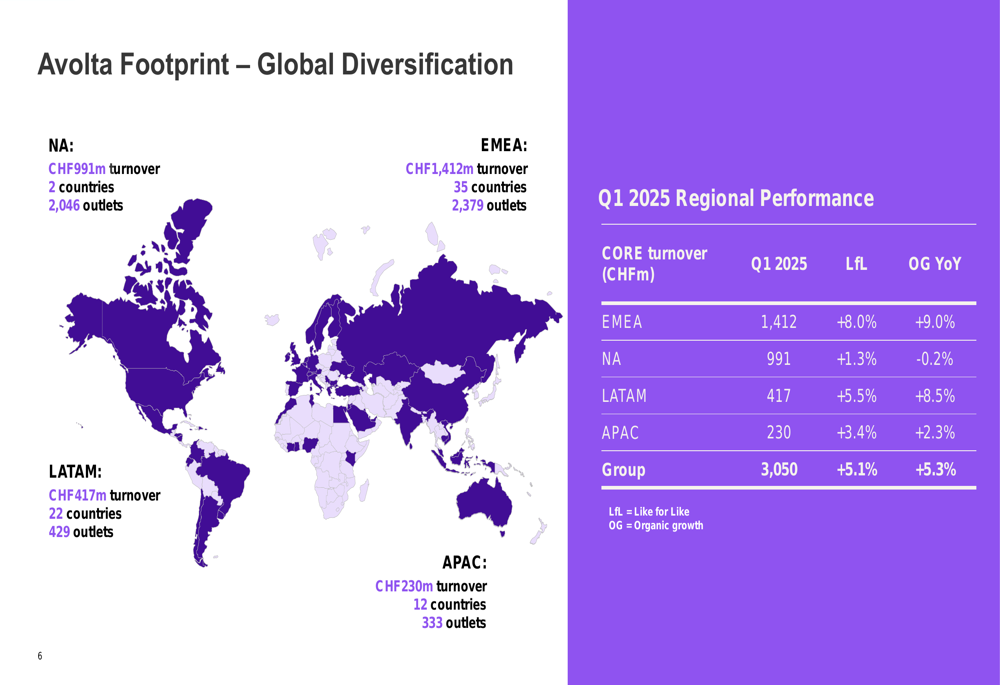The width and height of the screenshot is (1000, 685).
Task: Select the "35 countries" line
Action: click(490, 188)
